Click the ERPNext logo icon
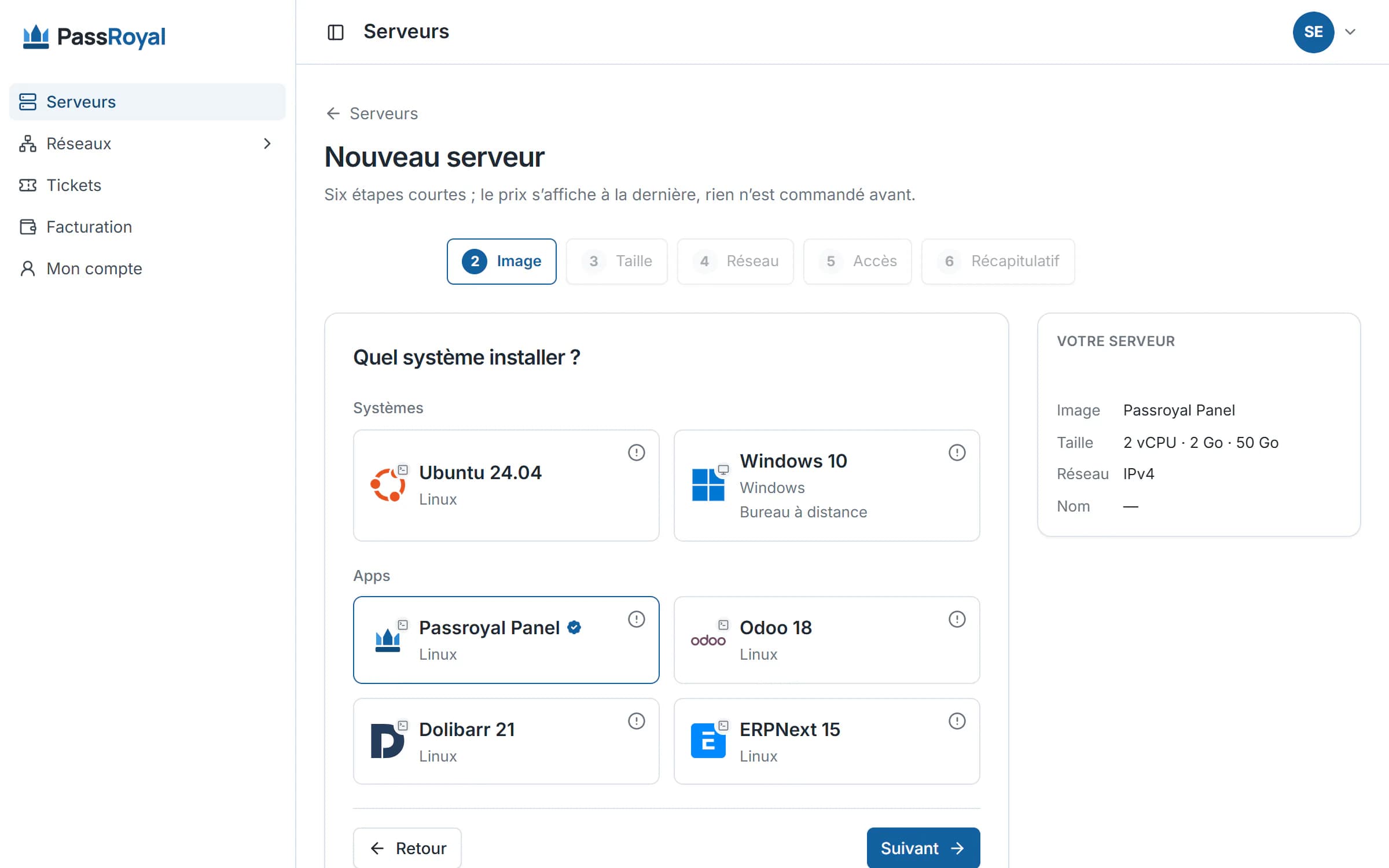Image resolution: width=1389 pixels, height=868 pixels. (708, 741)
